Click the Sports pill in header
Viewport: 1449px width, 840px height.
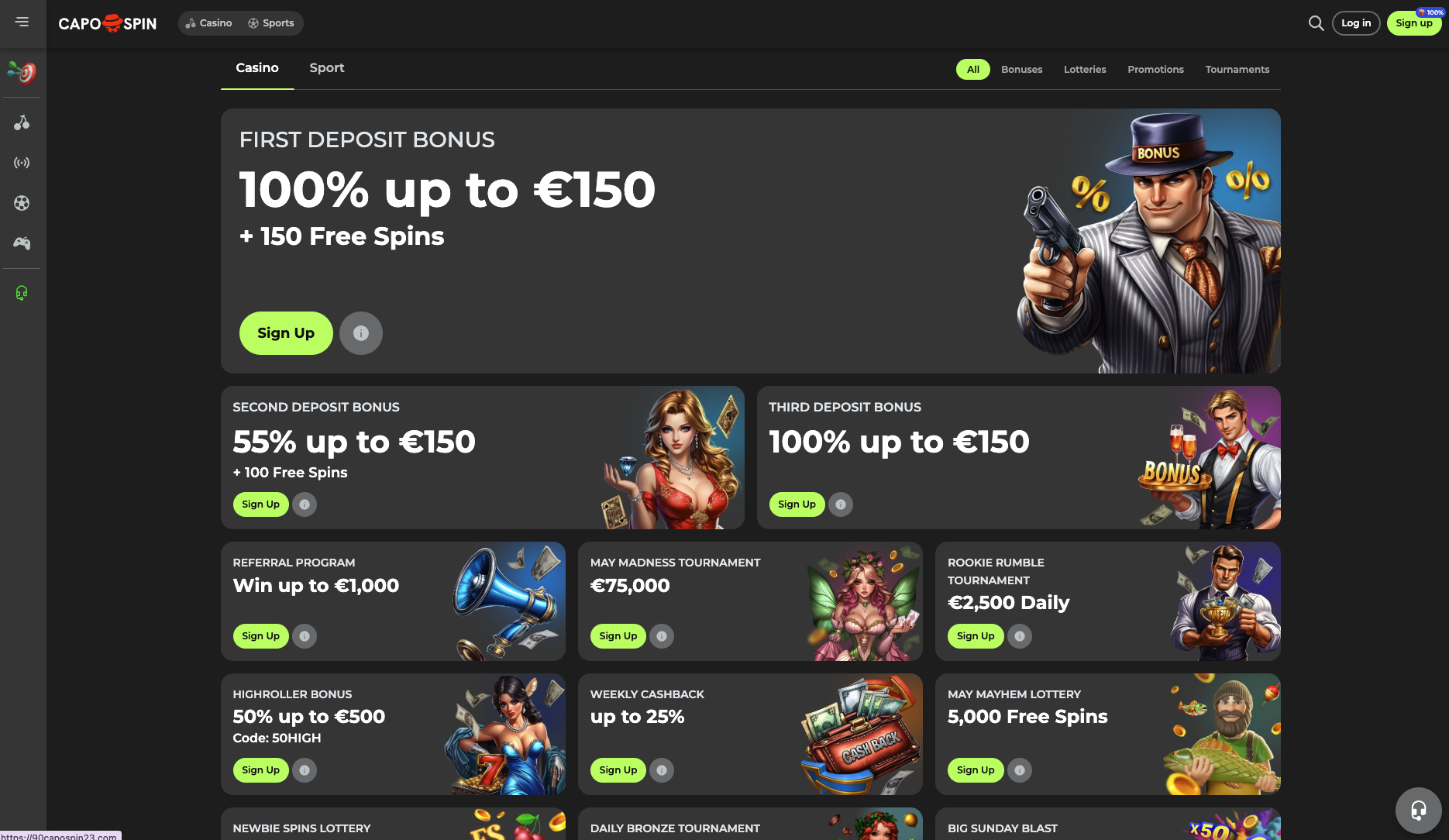(x=271, y=23)
